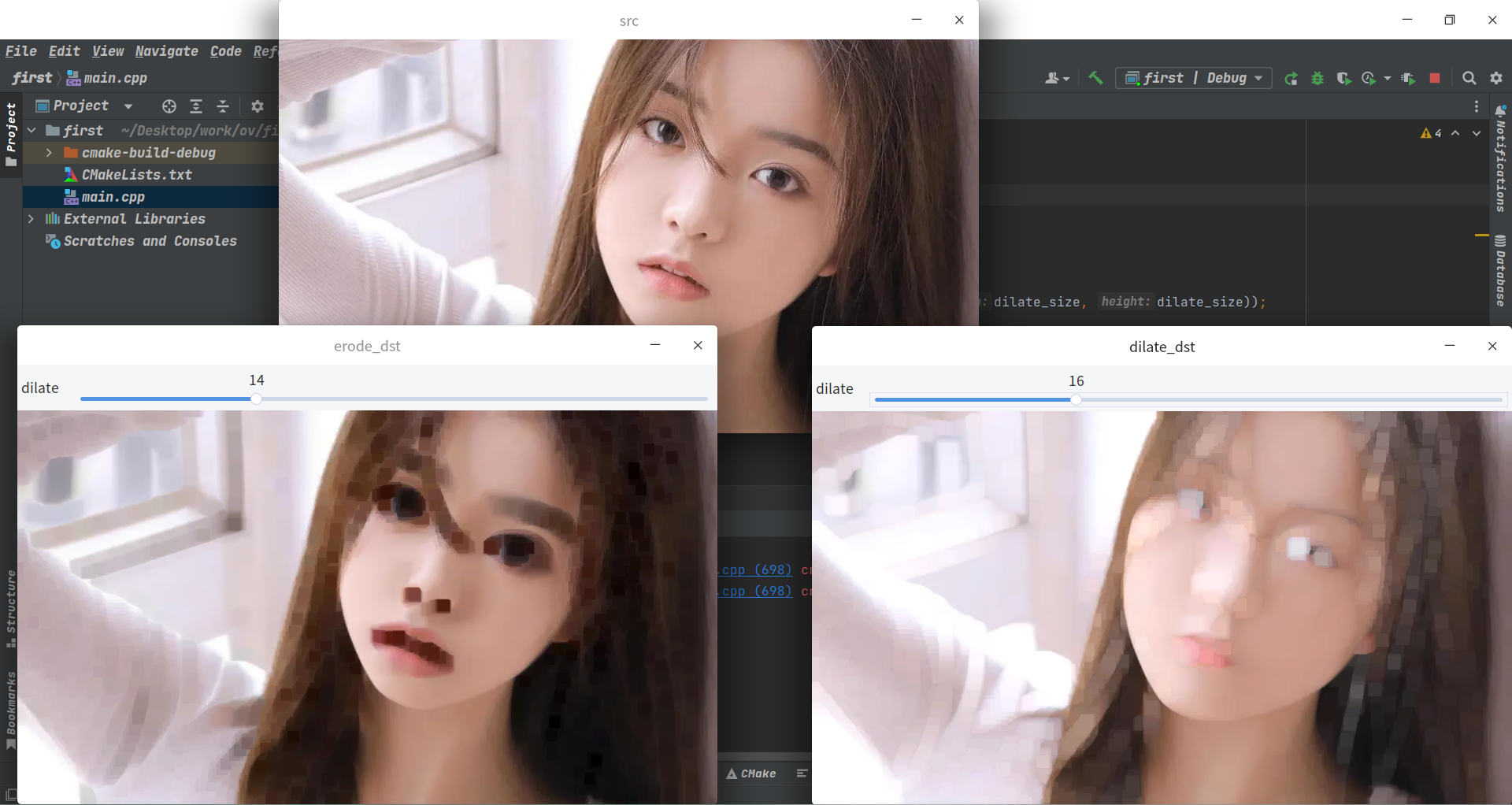
Task: Open the View menu
Action: (108, 51)
